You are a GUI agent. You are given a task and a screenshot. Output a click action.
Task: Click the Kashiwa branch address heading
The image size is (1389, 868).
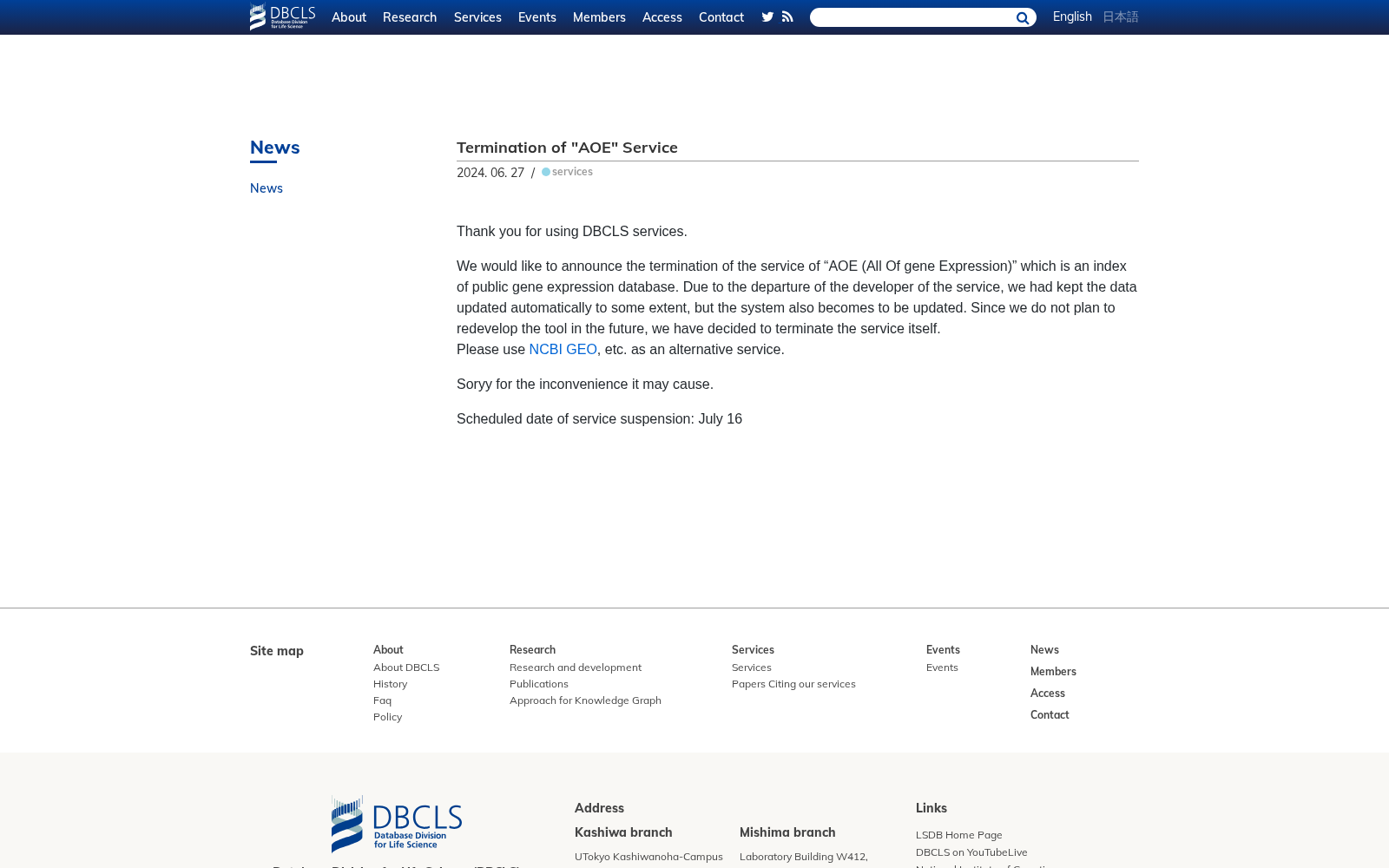click(x=623, y=832)
